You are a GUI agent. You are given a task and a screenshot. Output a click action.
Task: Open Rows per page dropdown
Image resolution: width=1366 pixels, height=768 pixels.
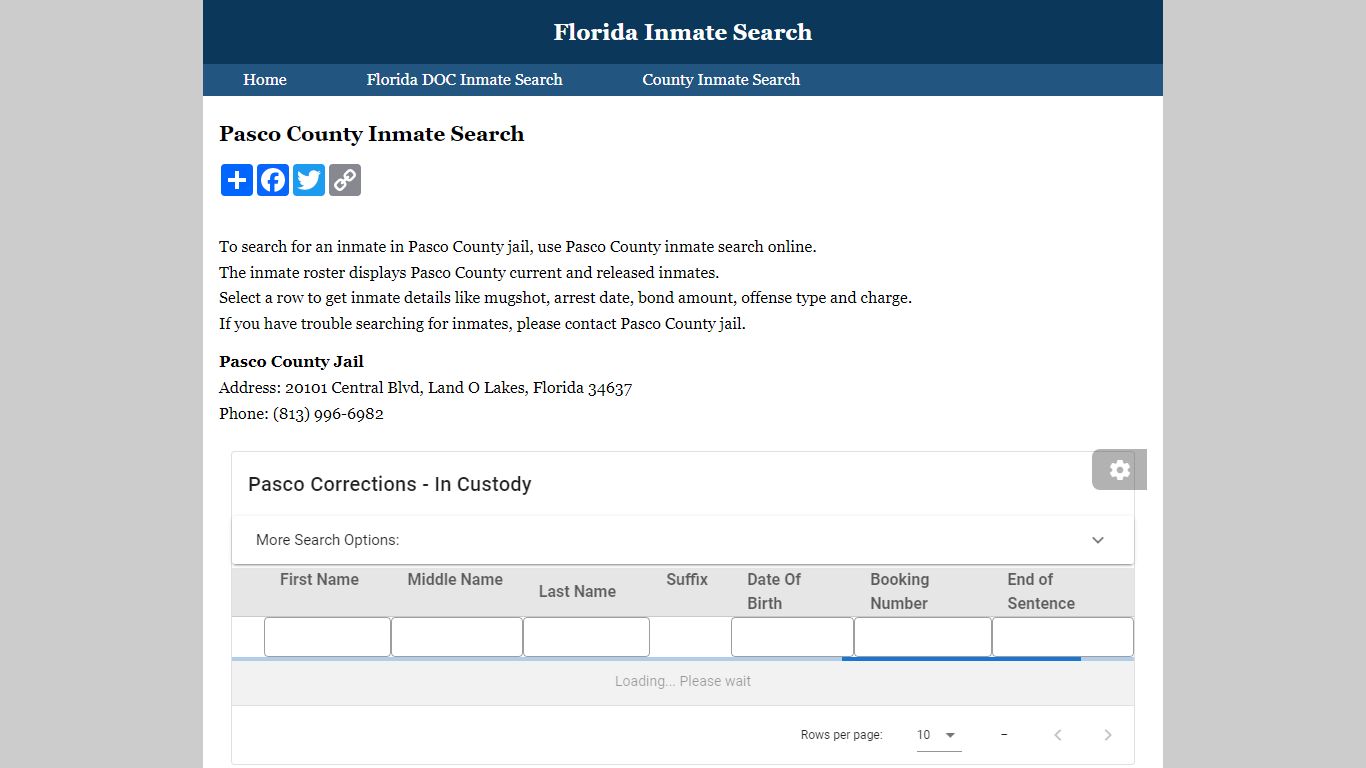pyautogui.click(x=938, y=735)
